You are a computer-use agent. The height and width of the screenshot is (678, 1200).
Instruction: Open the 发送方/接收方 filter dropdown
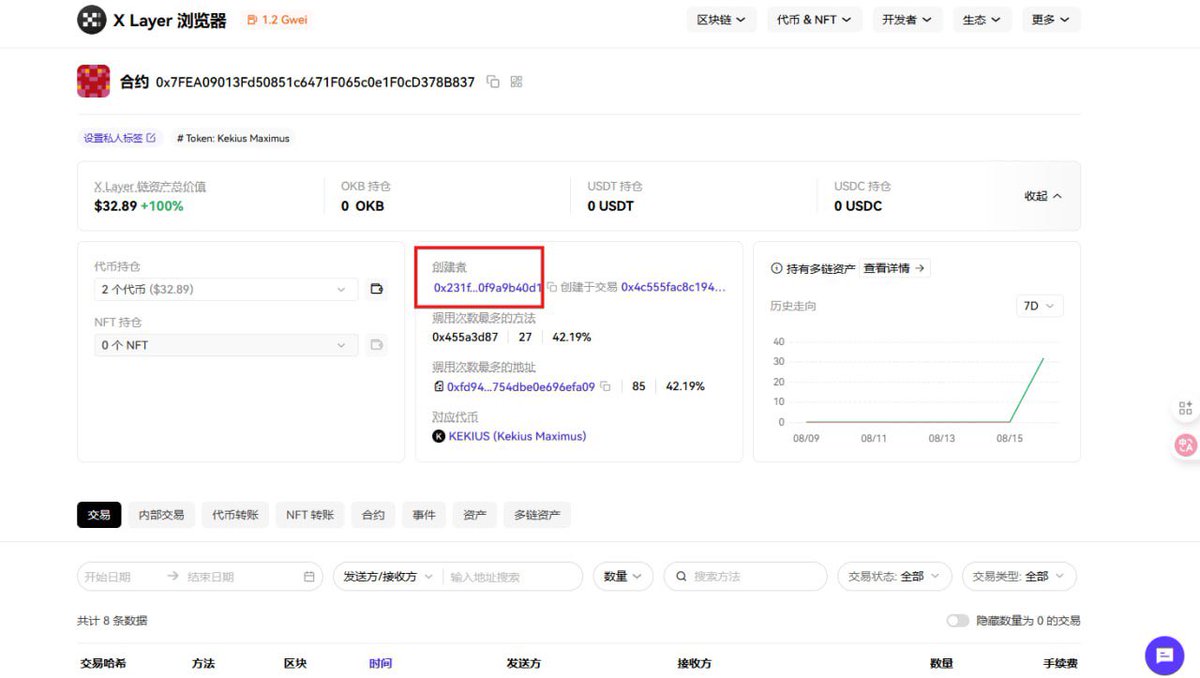(388, 577)
